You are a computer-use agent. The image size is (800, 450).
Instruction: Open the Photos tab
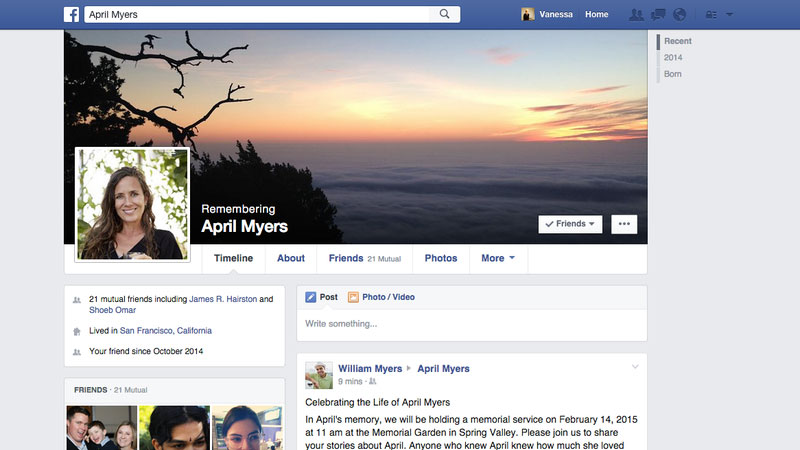click(x=441, y=258)
